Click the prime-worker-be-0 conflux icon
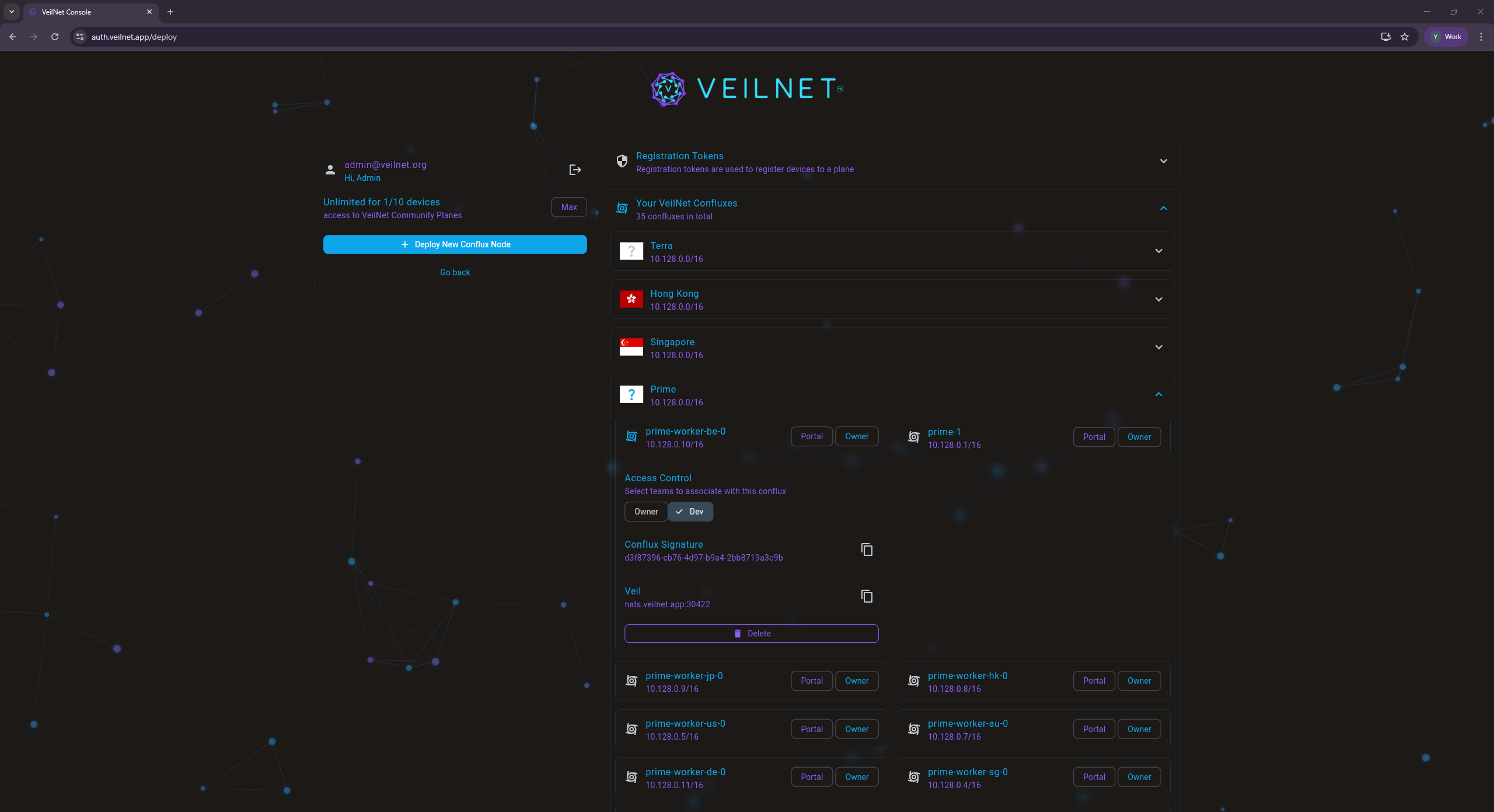 tap(631, 437)
